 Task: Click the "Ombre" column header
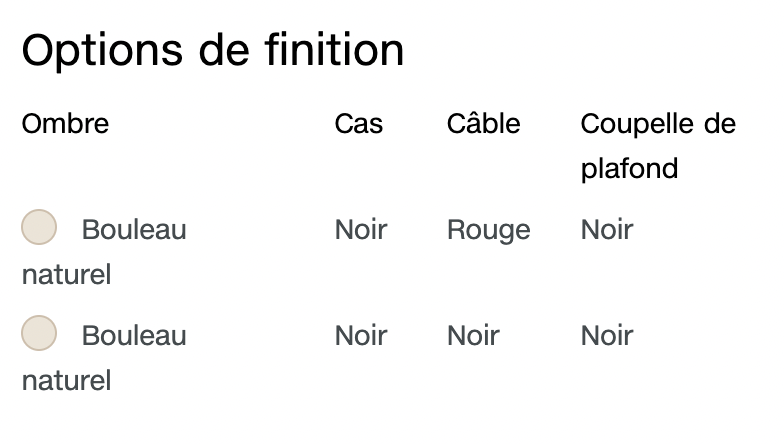coord(65,124)
